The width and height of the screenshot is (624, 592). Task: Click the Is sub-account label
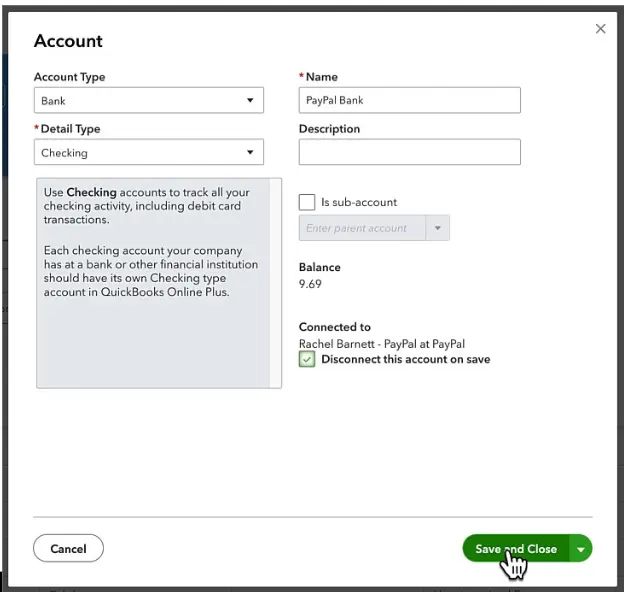pos(359,202)
